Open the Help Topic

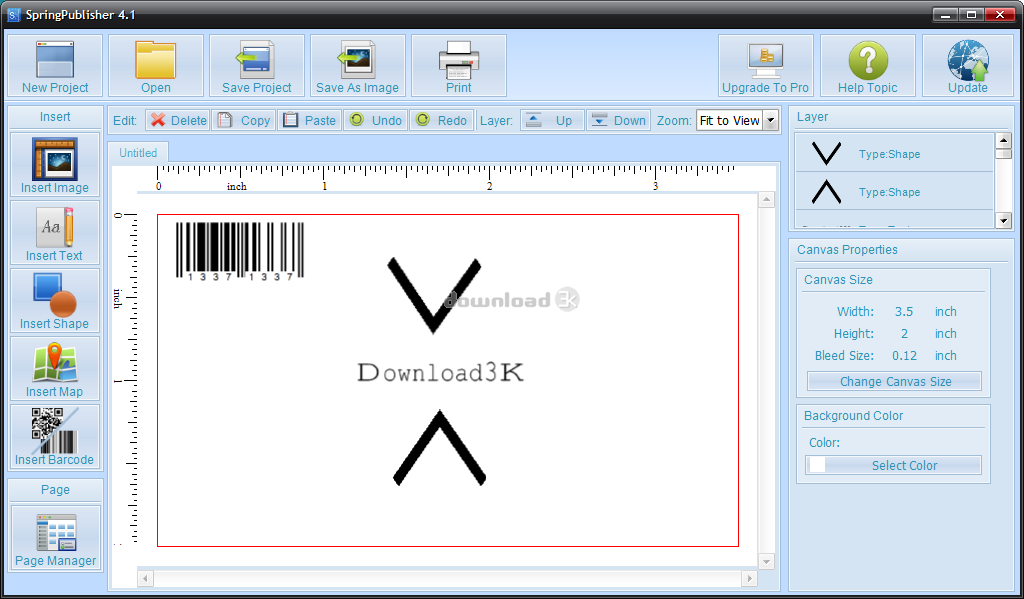(x=867, y=66)
